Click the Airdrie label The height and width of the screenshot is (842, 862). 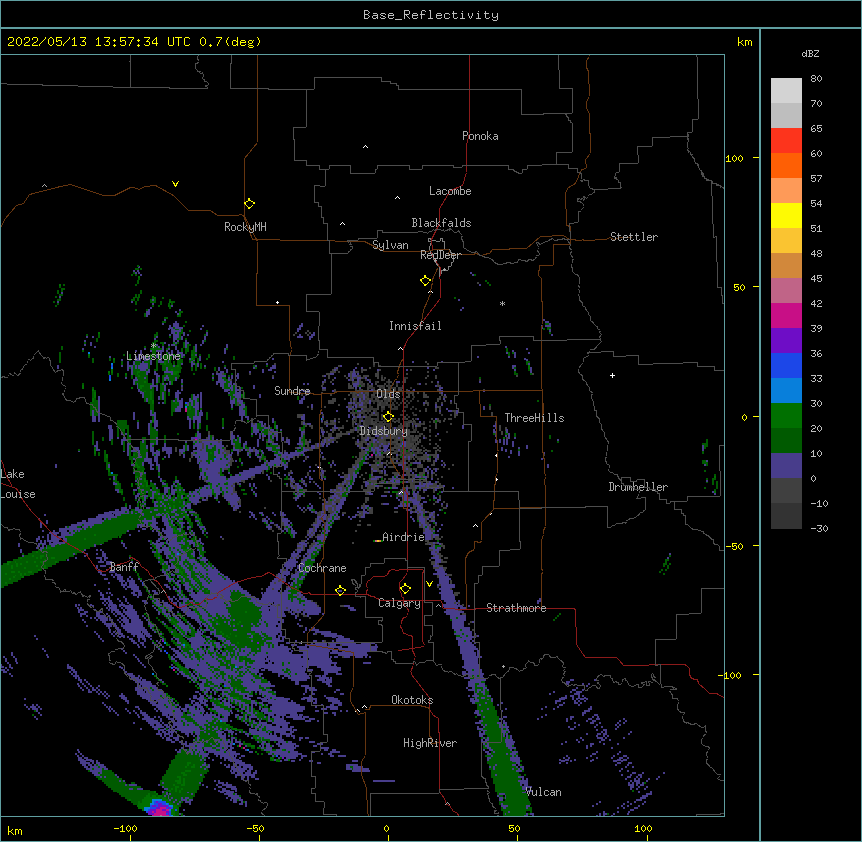coord(403,537)
